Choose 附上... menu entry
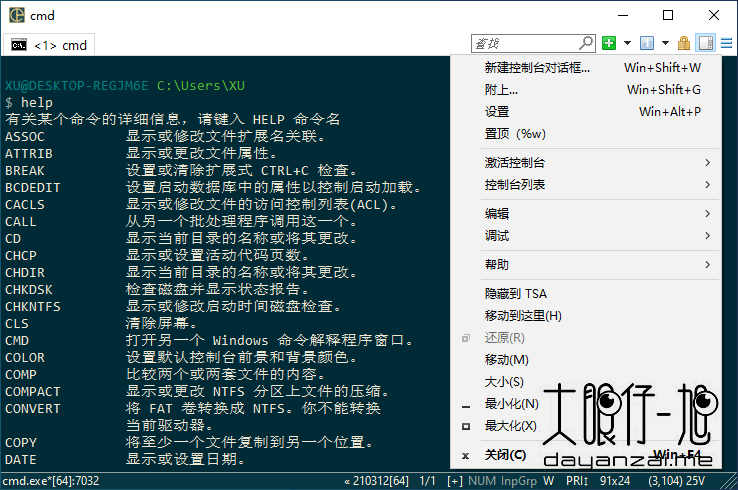The width and height of the screenshot is (738, 490). (586, 89)
